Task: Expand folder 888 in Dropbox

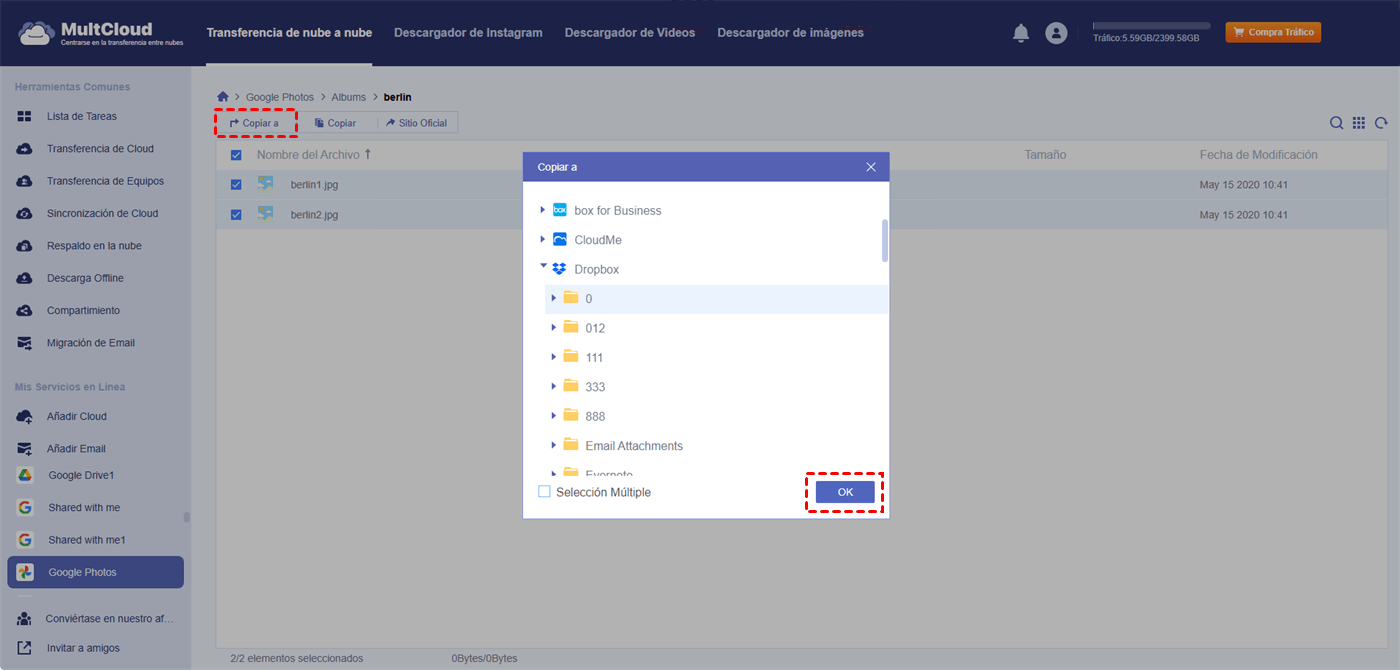Action: (x=554, y=416)
